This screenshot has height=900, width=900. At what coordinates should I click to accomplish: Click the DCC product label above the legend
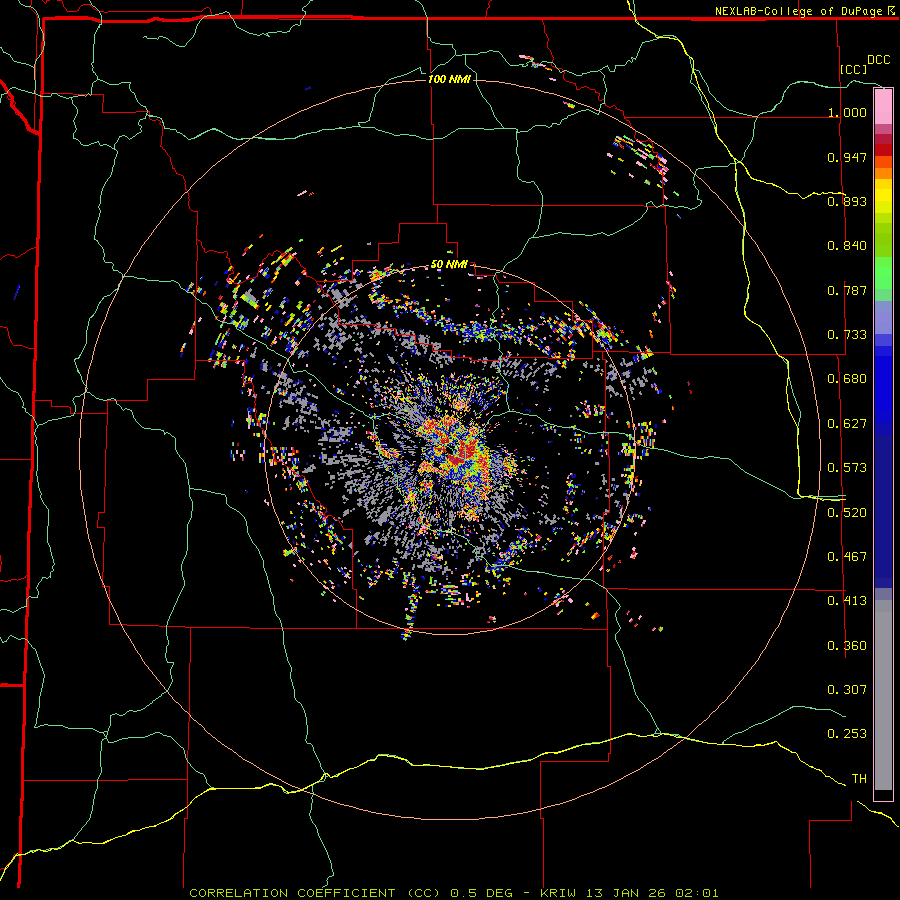pyautogui.click(x=878, y=60)
